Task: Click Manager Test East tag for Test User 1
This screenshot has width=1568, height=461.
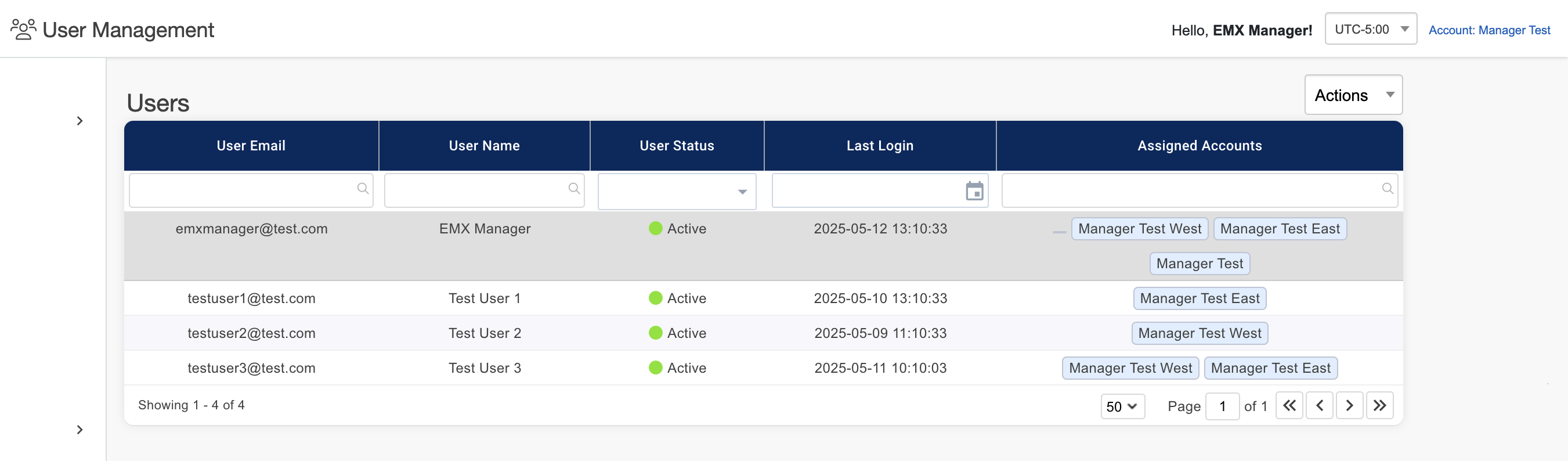Action: pyautogui.click(x=1199, y=298)
